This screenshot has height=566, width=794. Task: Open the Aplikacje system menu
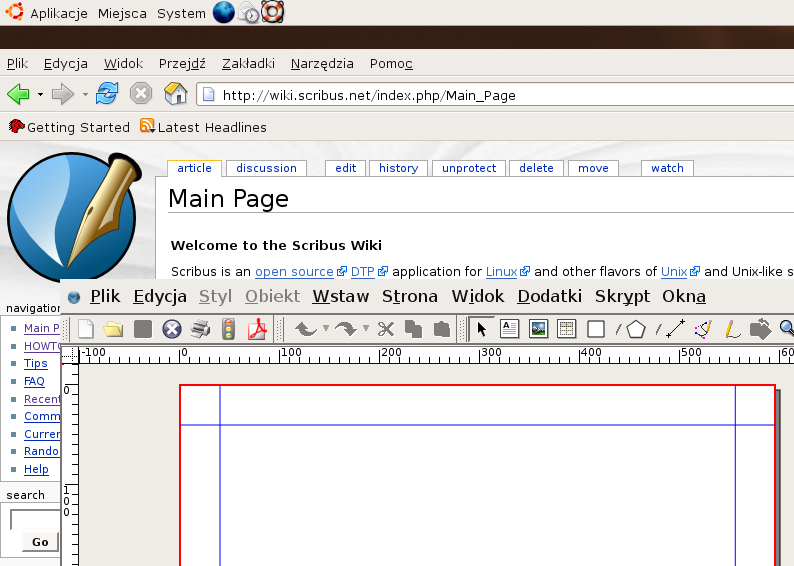tap(58, 13)
